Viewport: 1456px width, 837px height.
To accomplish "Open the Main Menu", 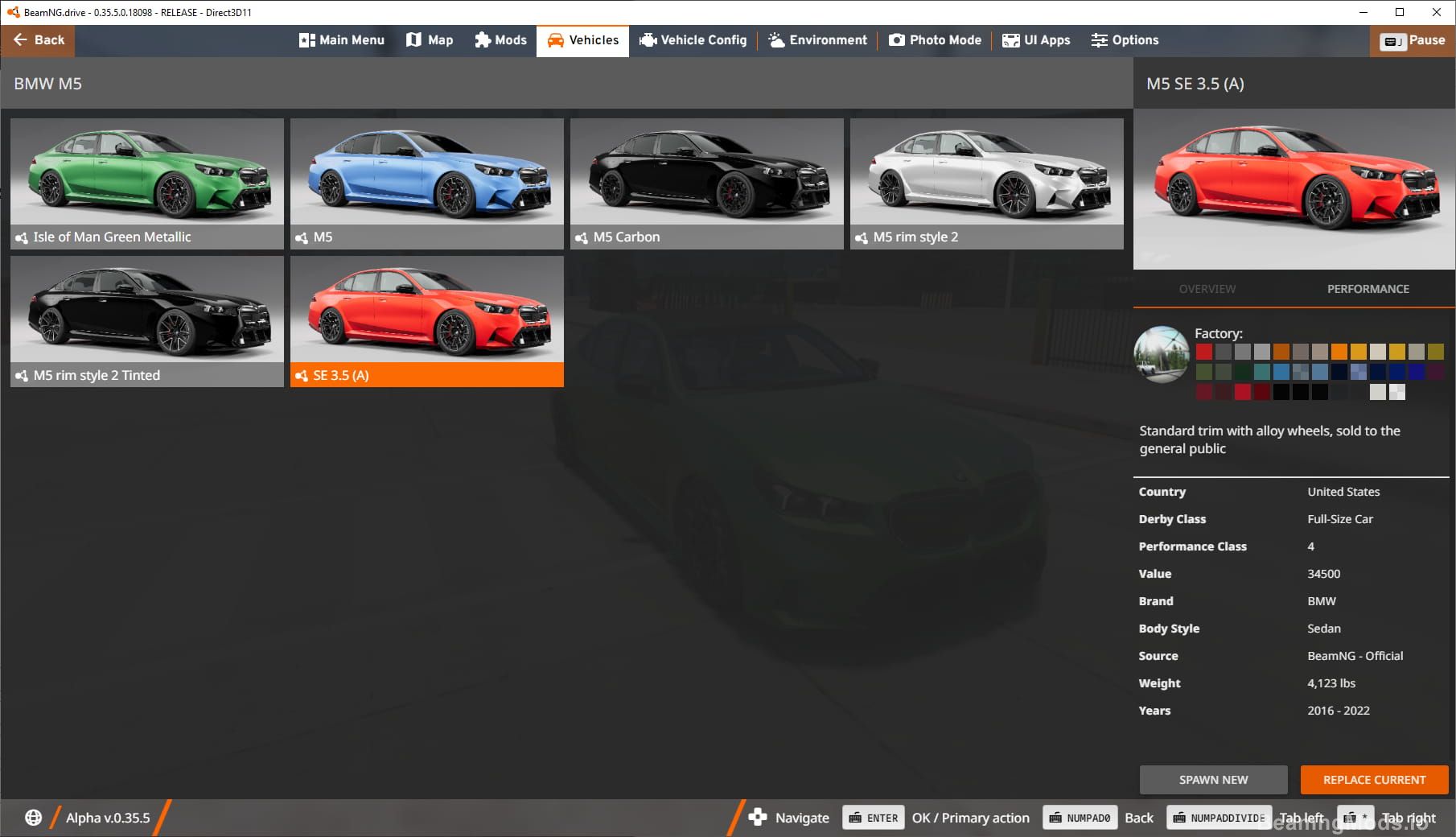I will coord(342,40).
